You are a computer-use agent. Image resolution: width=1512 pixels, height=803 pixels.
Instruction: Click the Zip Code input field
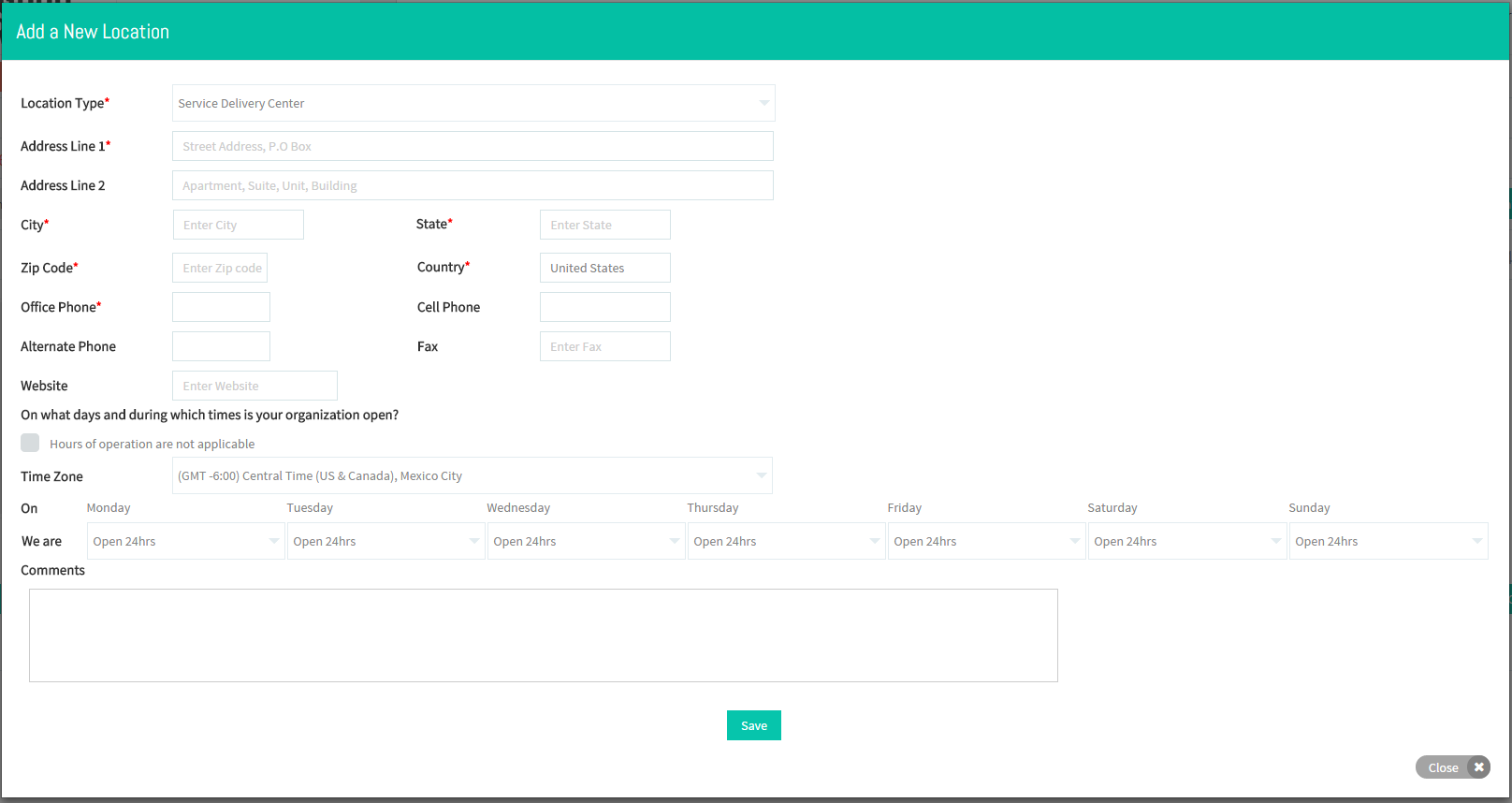(220, 268)
